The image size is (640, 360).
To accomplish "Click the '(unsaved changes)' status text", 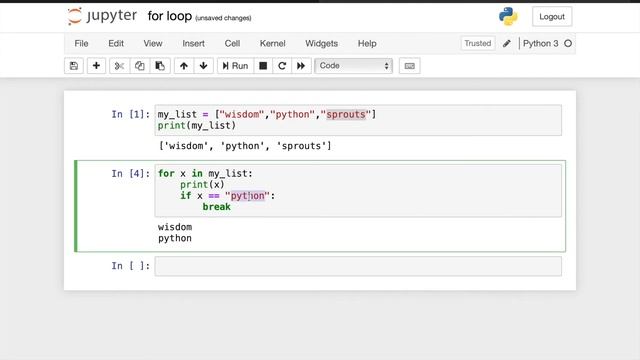I will coord(223,18).
